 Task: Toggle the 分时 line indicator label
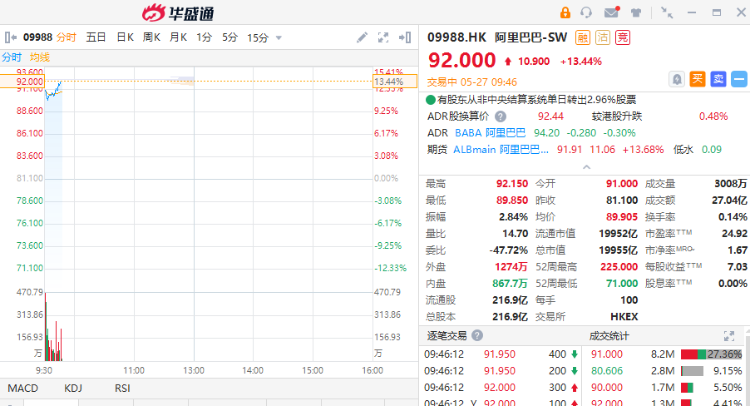12,57
